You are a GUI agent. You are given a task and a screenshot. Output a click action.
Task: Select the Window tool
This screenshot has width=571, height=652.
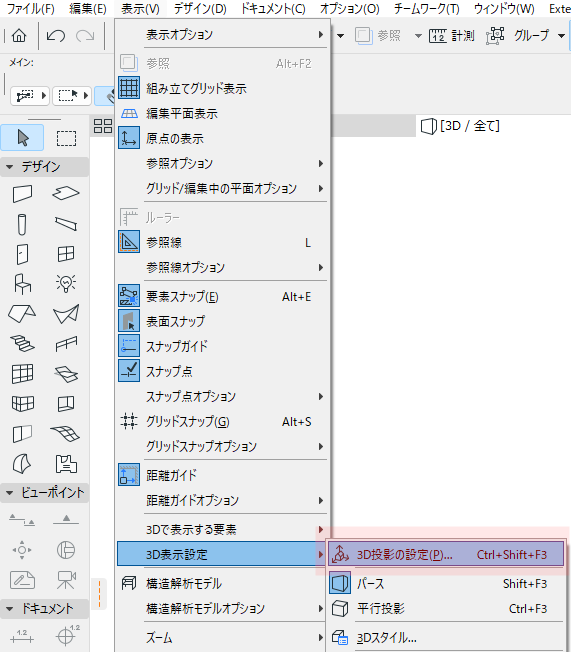pos(66,254)
